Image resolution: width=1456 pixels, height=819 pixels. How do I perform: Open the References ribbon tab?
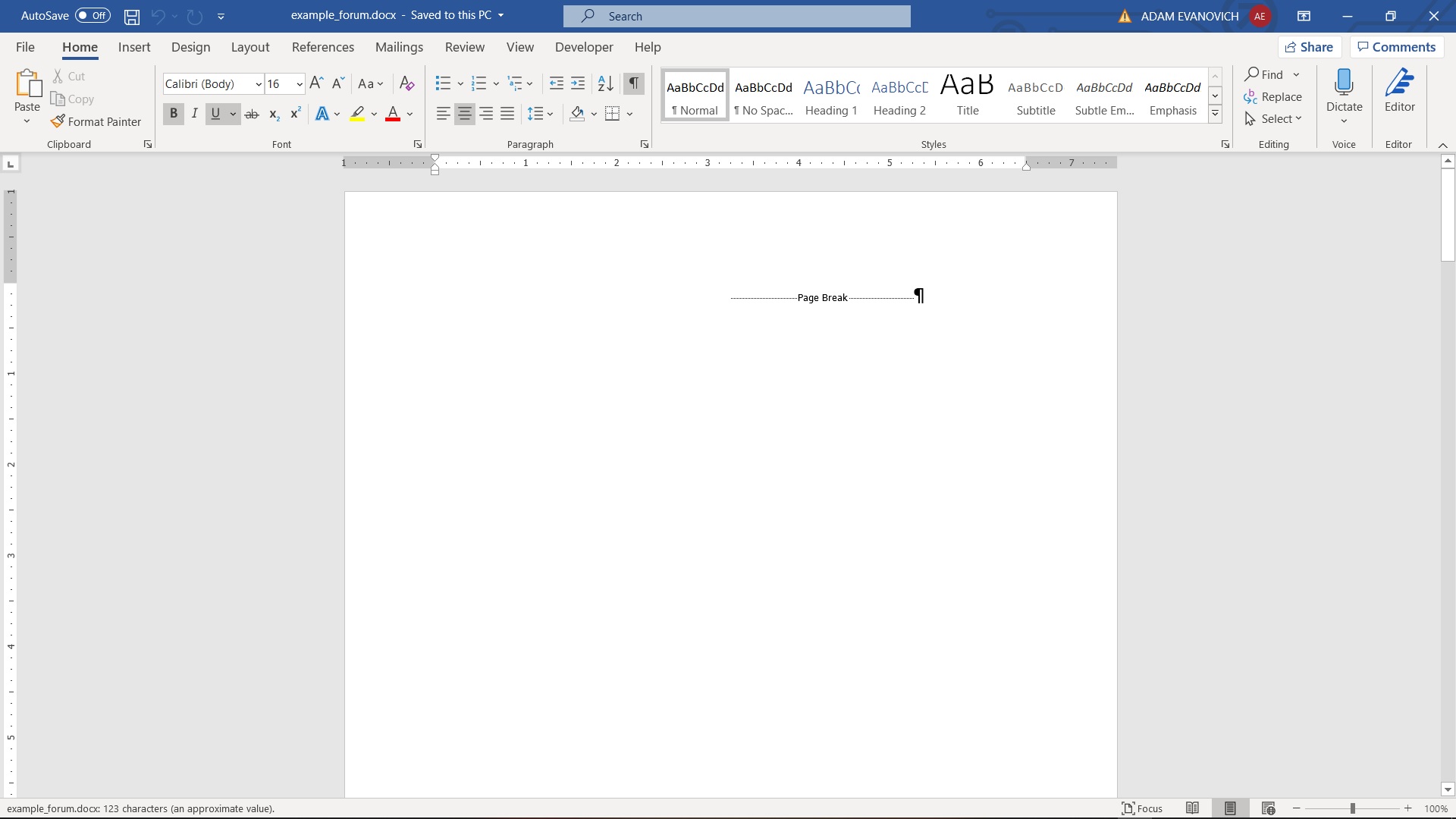(x=322, y=47)
